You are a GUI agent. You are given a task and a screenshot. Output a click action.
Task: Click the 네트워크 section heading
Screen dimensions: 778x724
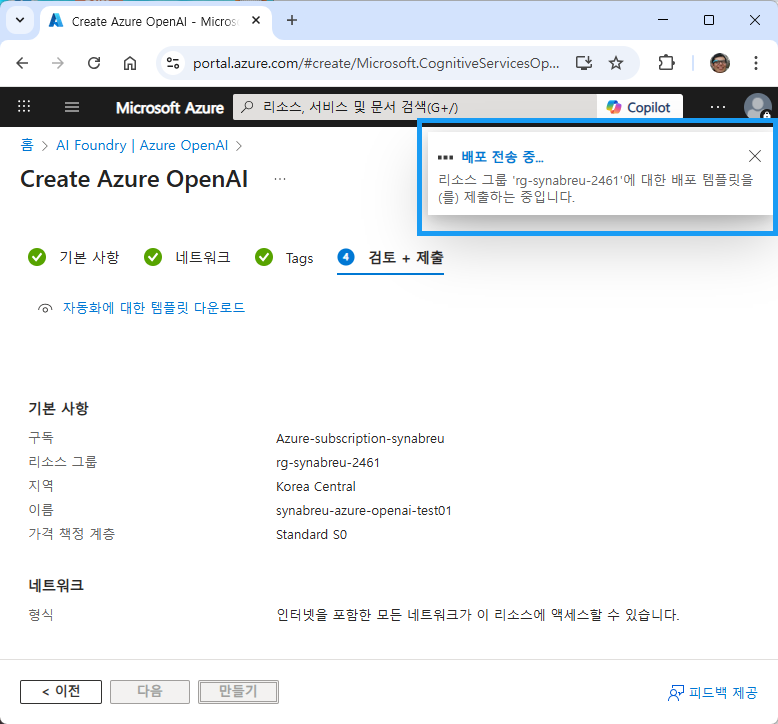56,586
